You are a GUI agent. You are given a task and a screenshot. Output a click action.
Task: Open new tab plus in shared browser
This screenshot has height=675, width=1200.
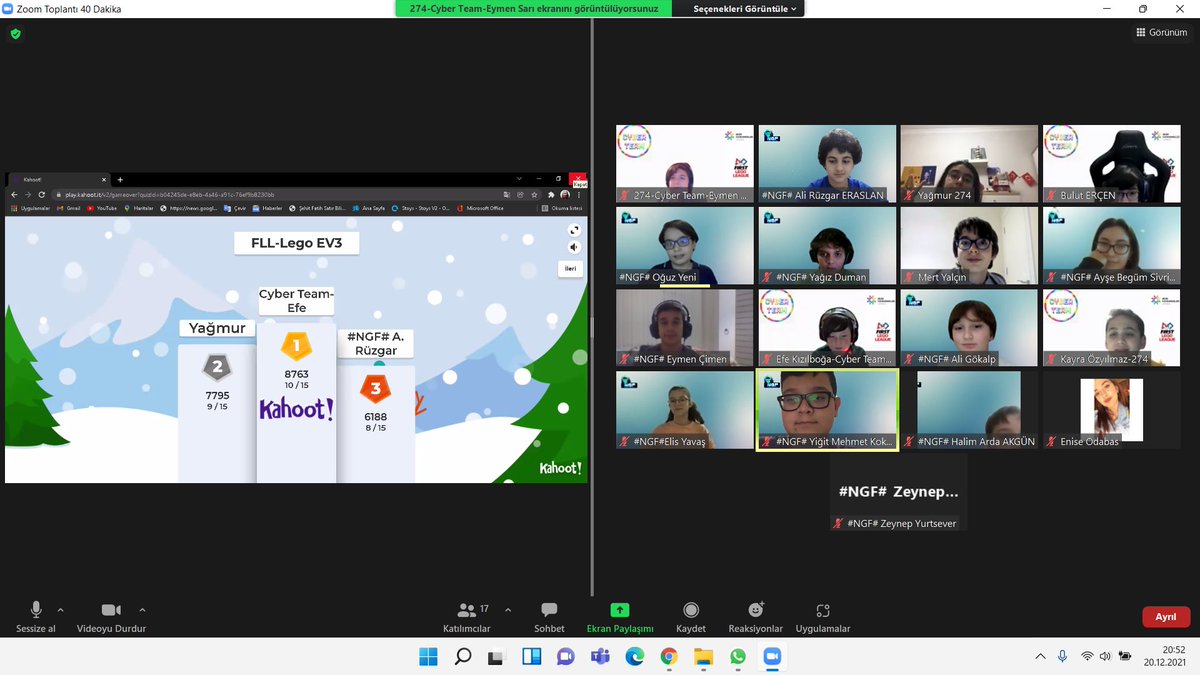click(x=120, y=179)
